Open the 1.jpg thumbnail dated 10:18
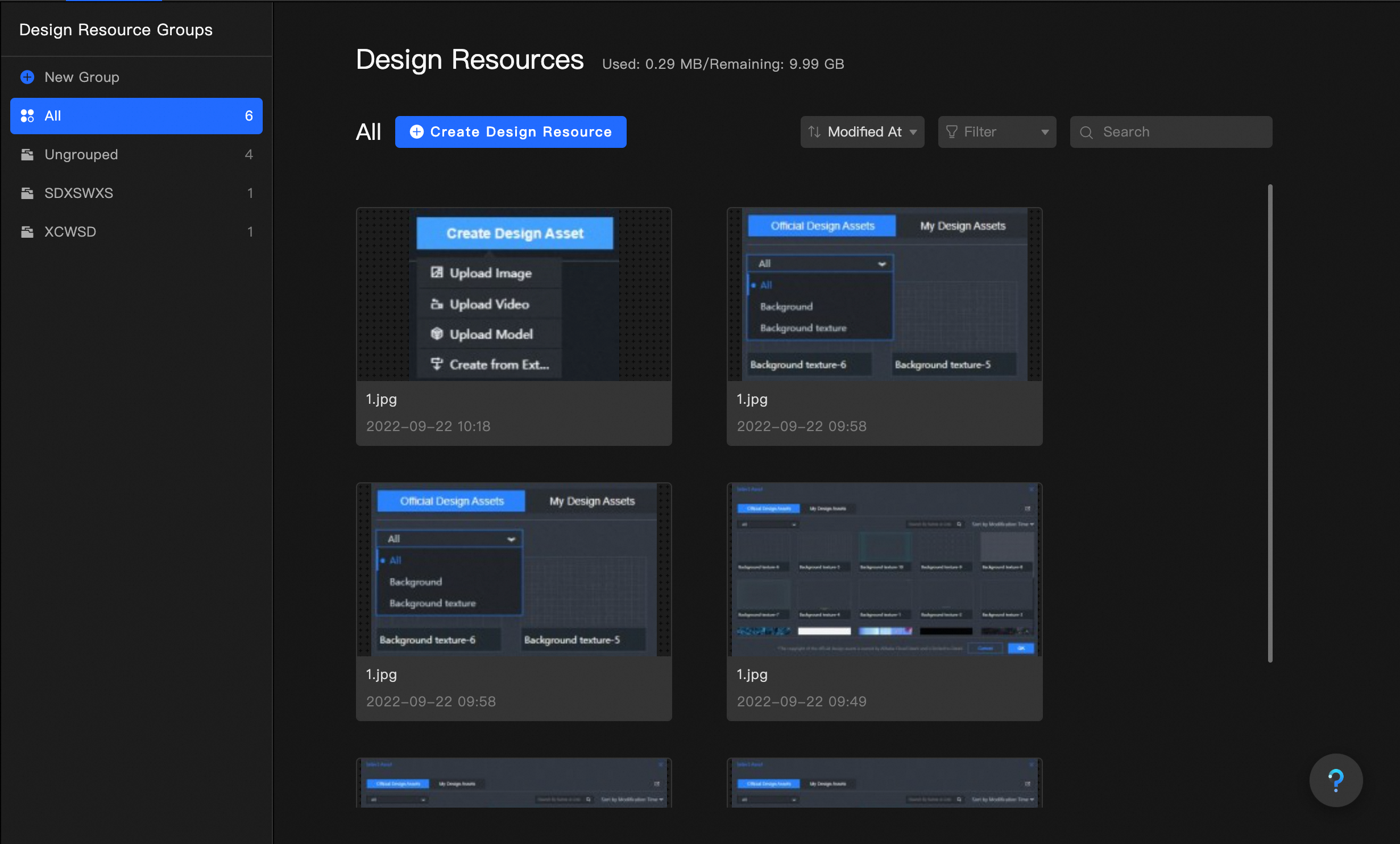The width and height of the screenshot is (1400, 844). [x=513, y=295]
